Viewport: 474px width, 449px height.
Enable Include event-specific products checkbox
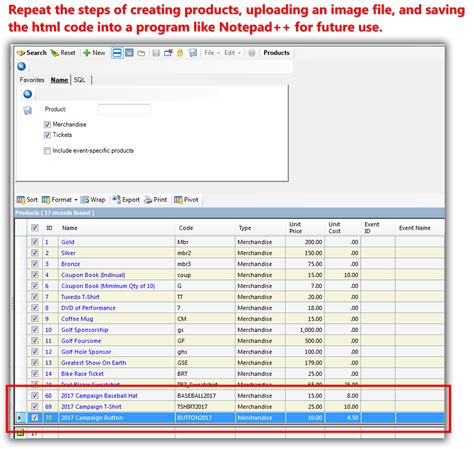[47, 151]
